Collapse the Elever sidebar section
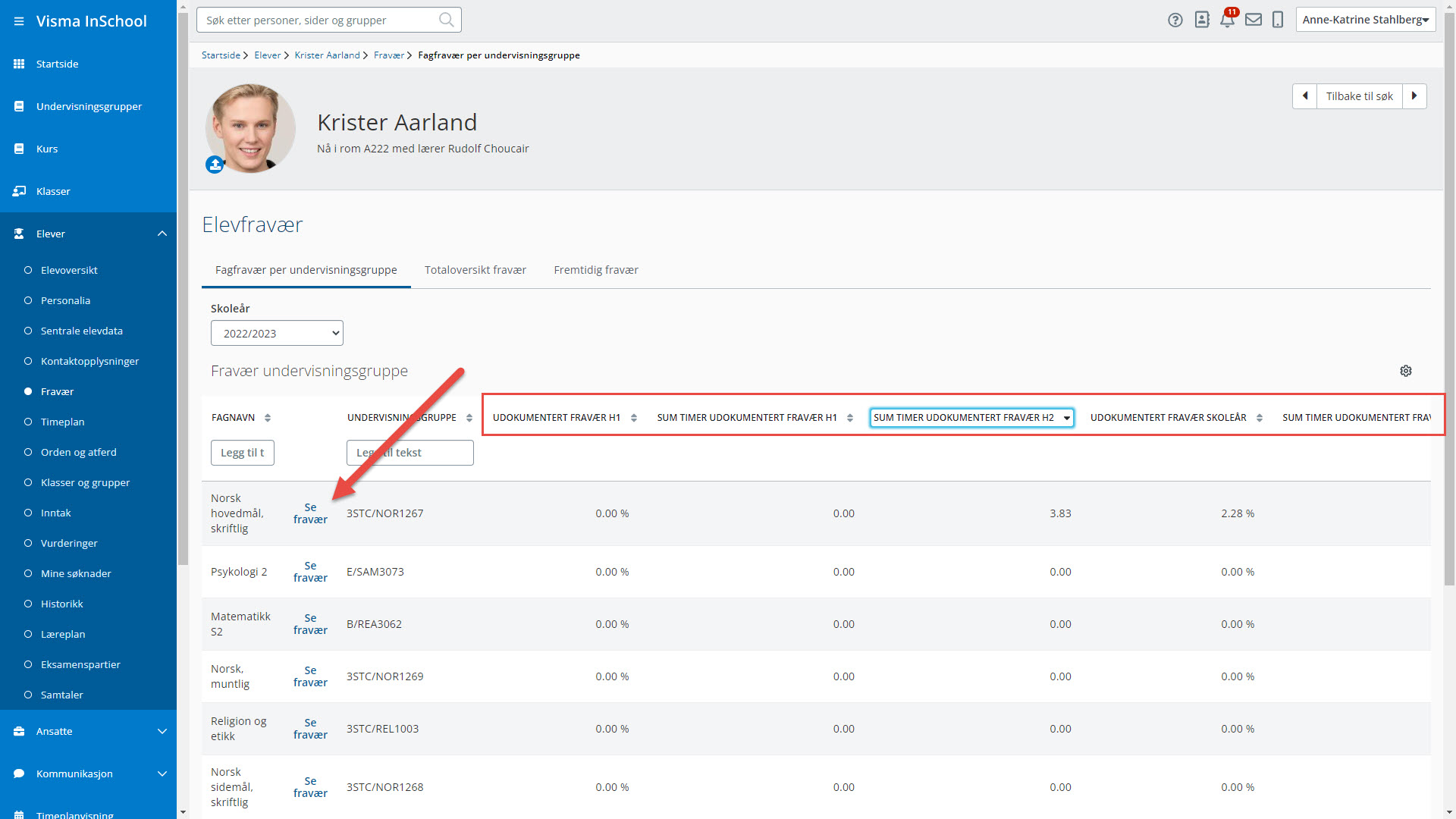1456x819 pixels. click(x=162, y=234)
